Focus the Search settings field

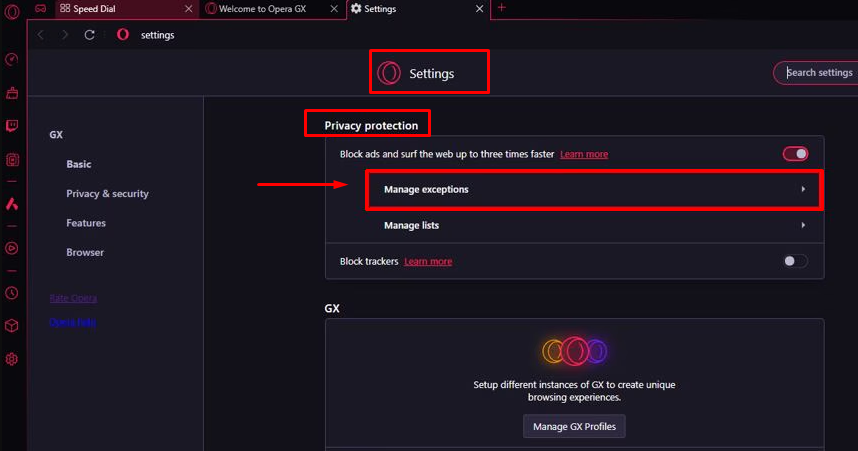tap(816, 73)
